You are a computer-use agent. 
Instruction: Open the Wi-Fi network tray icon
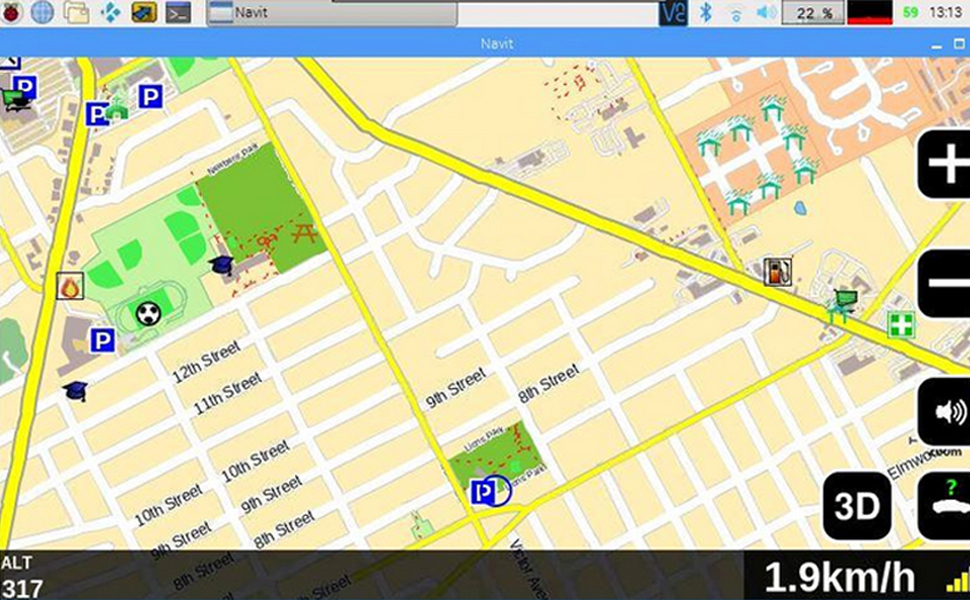(x=736, y=14)
